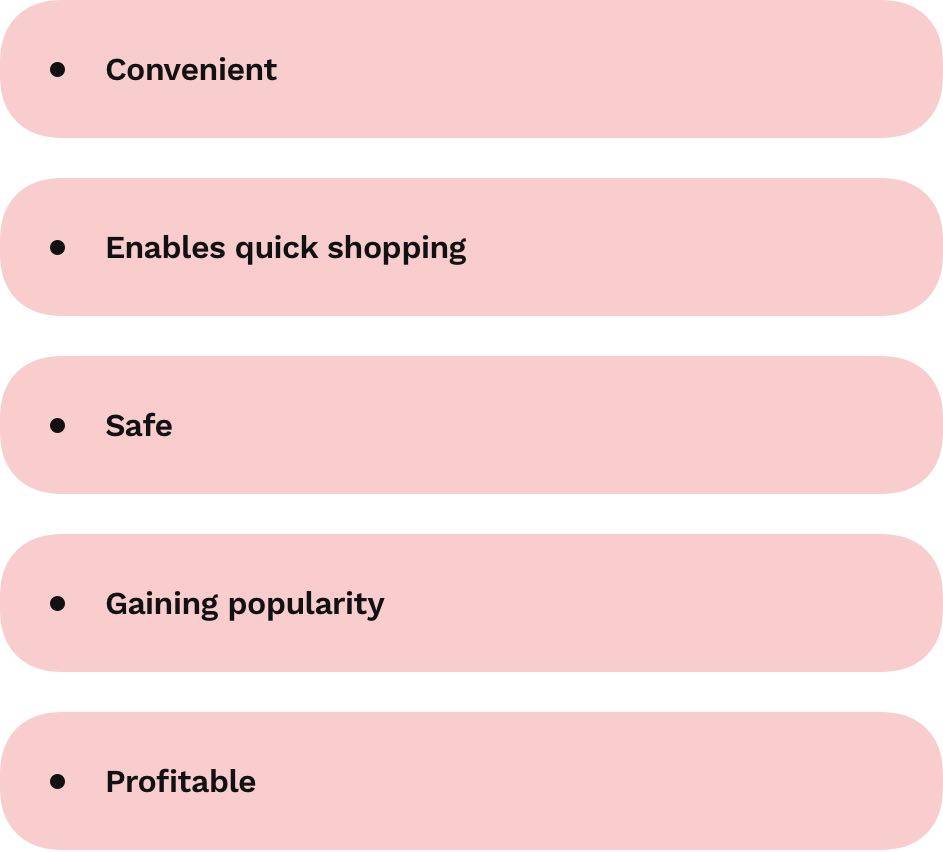Screen dimensions: 943x852
Task: Click white gap between Safe and Gaining pills
Action: coord(472,514)
